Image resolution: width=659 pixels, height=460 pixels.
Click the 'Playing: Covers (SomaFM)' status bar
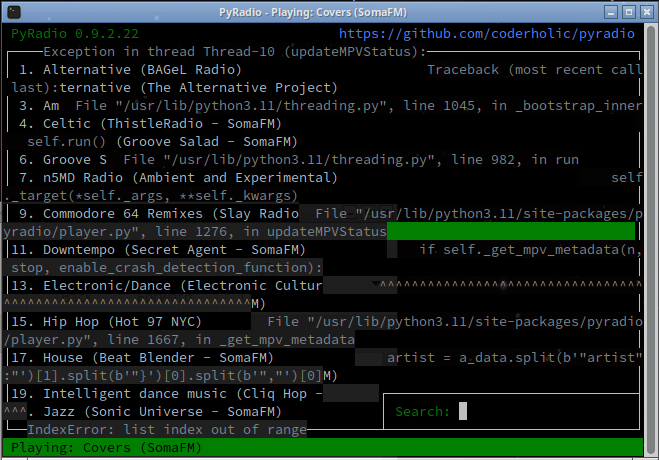point(323,447)
